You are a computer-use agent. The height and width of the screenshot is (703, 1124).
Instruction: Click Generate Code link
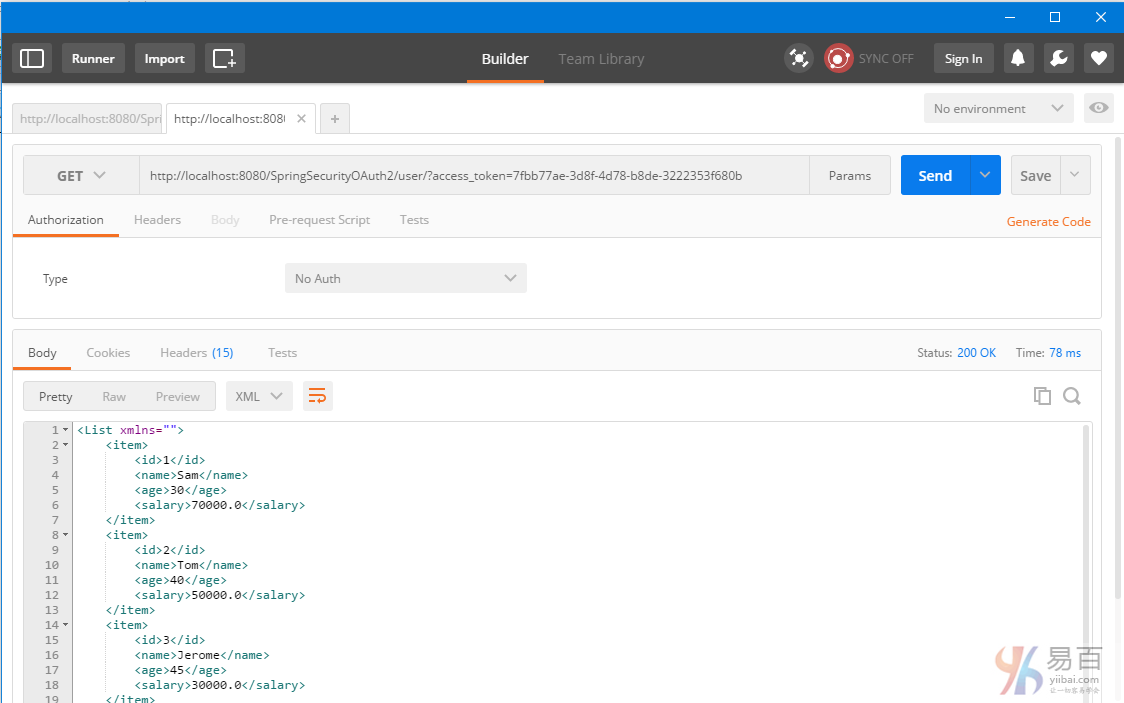[1048, 221]
